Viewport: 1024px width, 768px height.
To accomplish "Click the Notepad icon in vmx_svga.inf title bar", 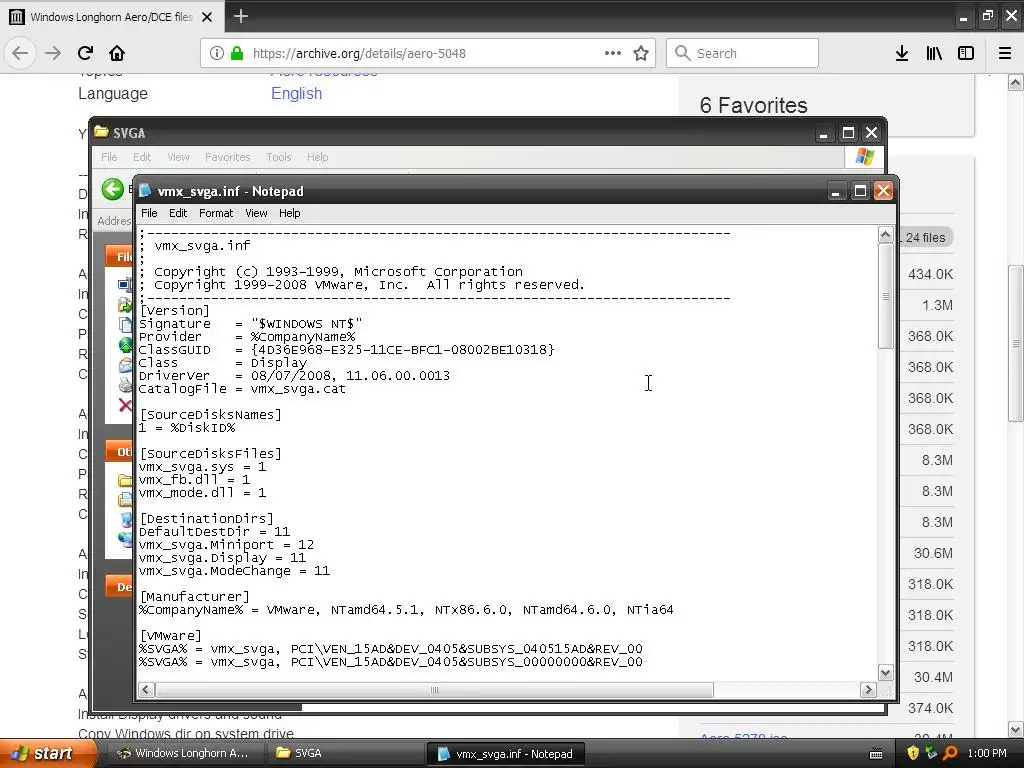I will pyautogui.click(x=146, y=191).
